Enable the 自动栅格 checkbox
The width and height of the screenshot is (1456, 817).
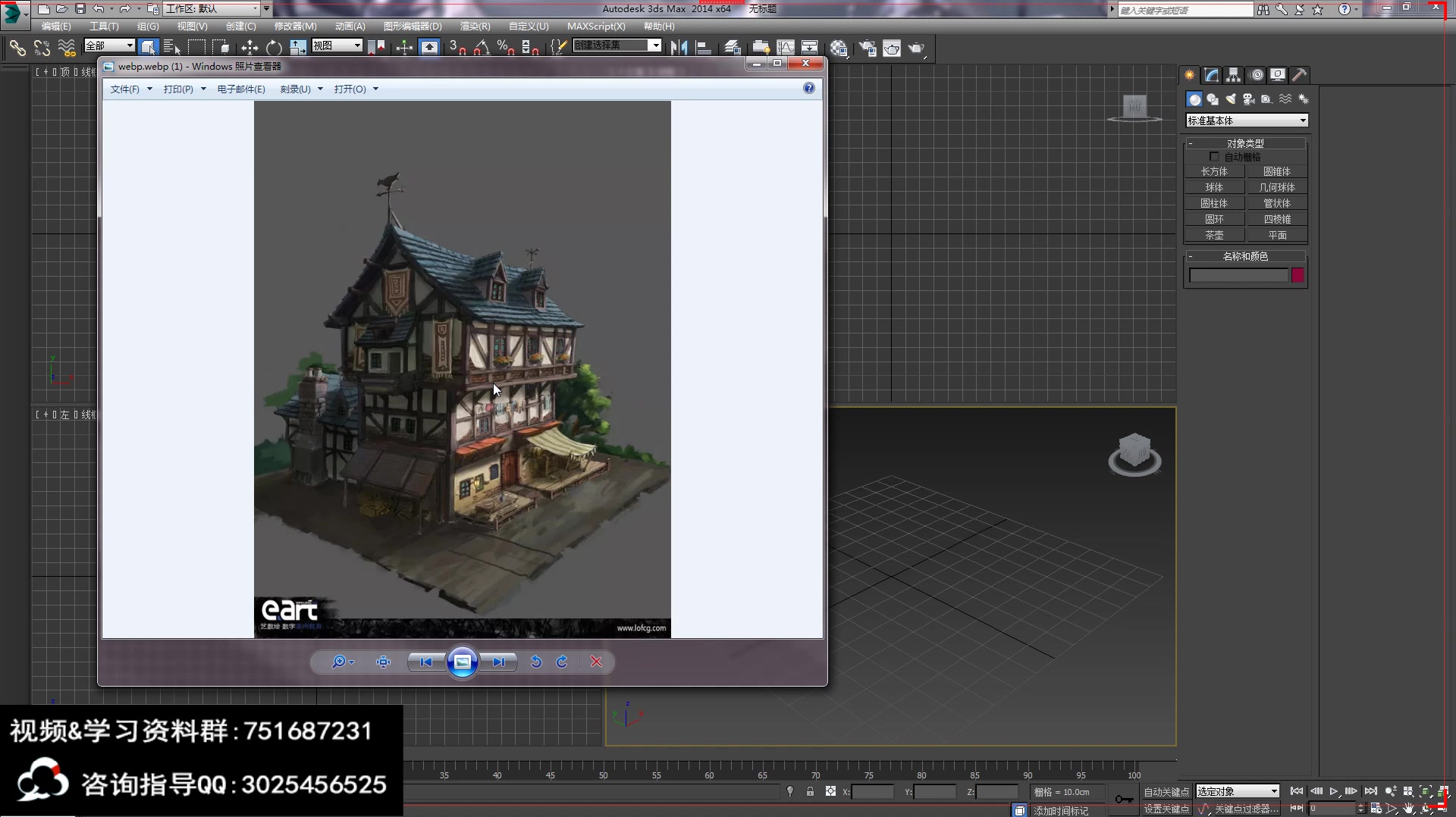(1214, 157)
